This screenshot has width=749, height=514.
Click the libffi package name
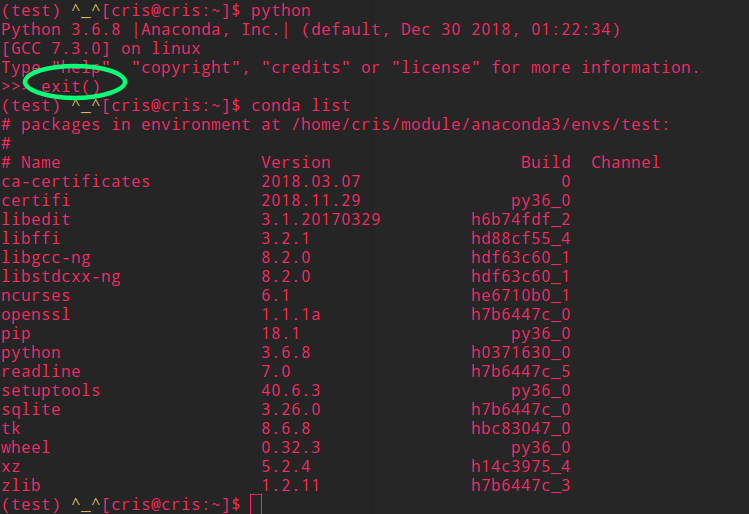tap(31, 238)
